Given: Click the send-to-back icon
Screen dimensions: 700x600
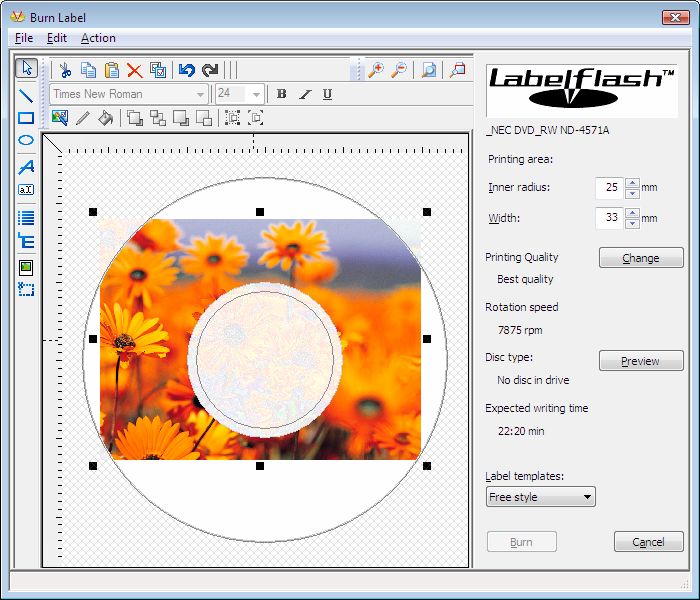Looking at the screenshot, I should coord(158,118).
